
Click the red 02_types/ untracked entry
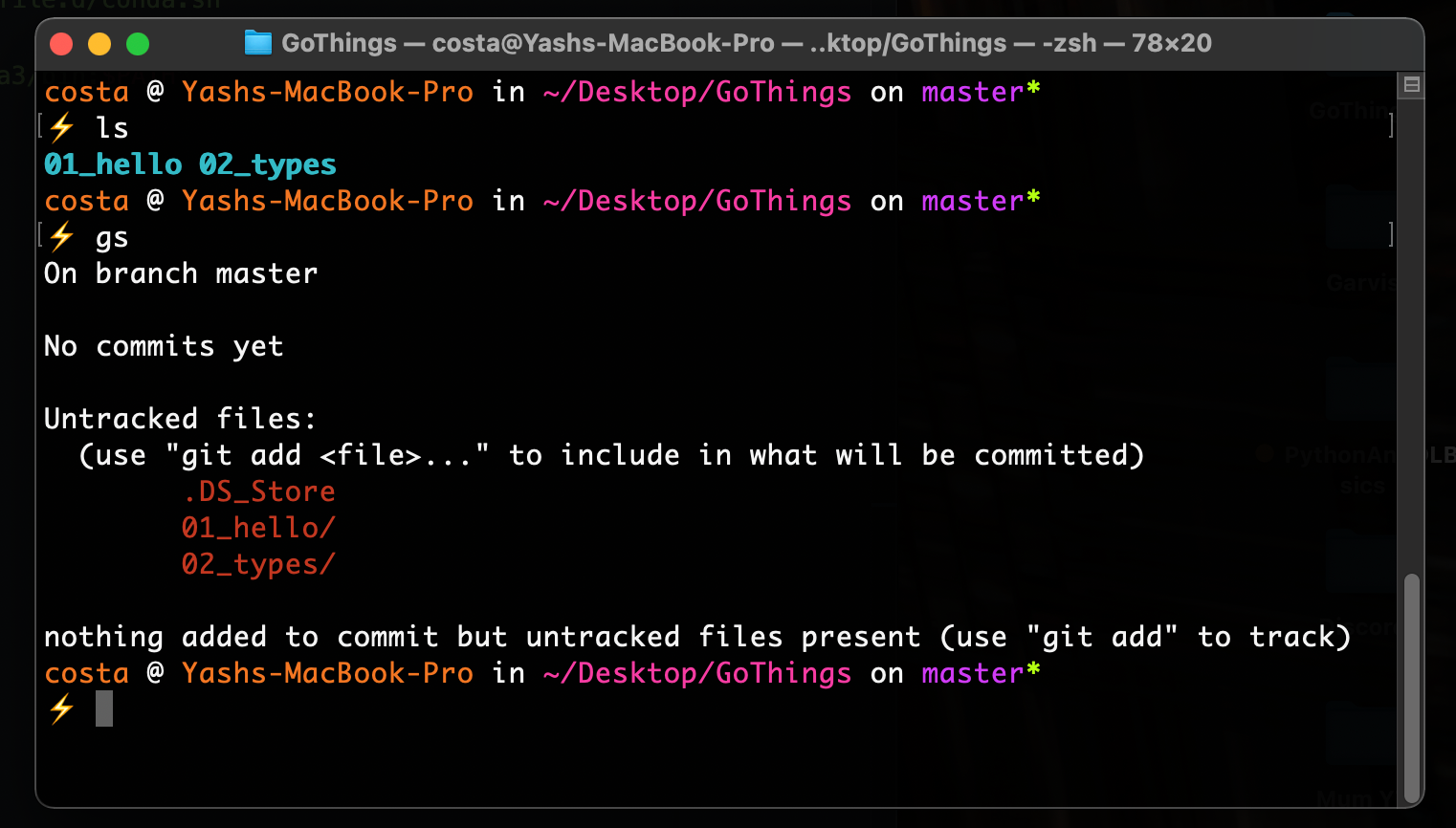[258, 564]
